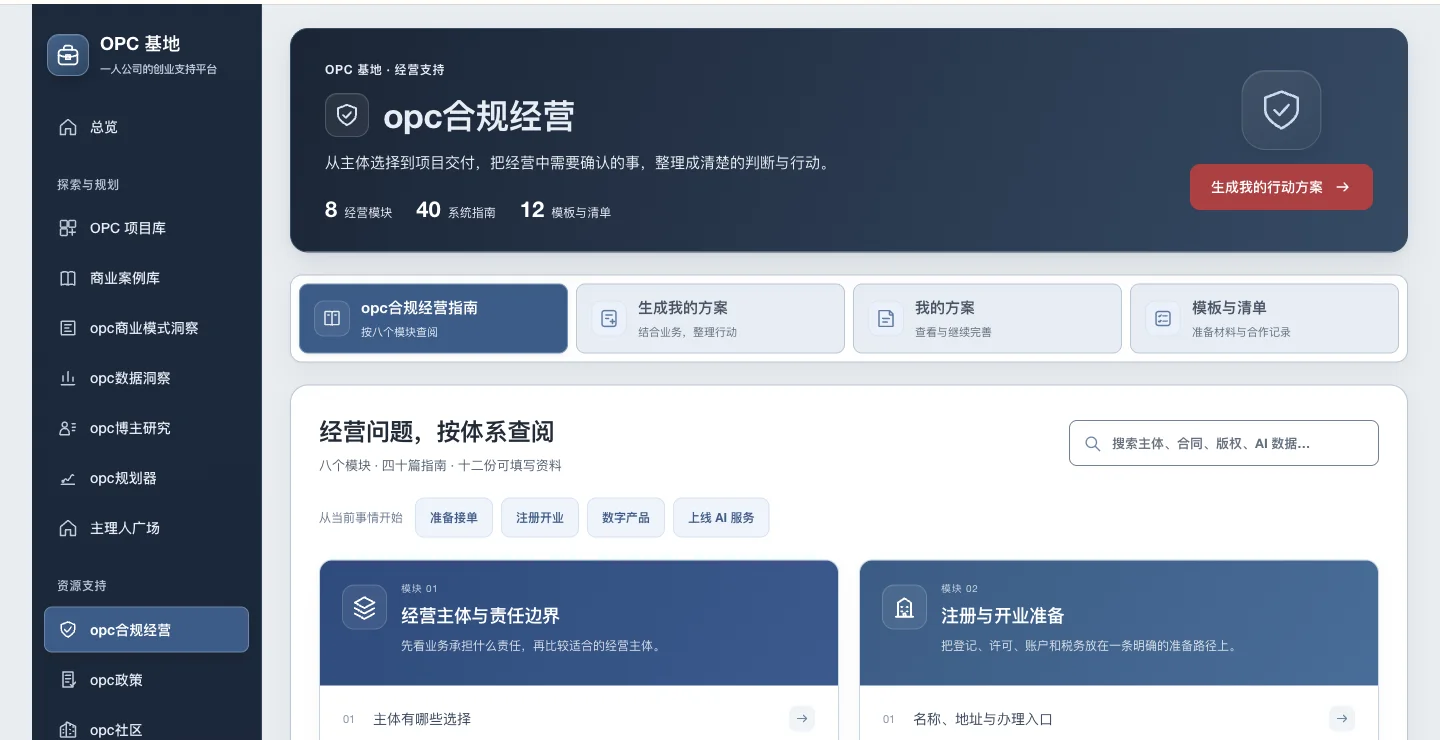Switch to opc合规经营指南 tab
The width and height of the screenshot is (1440, 740).
433,318
